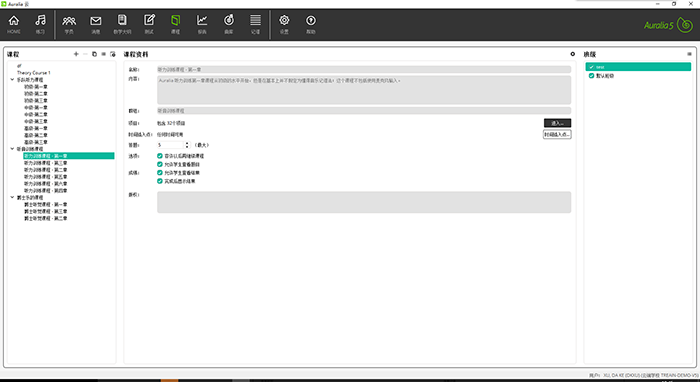
Task: Toggle the first checkbox beside 选项
Action: [160, 156]
